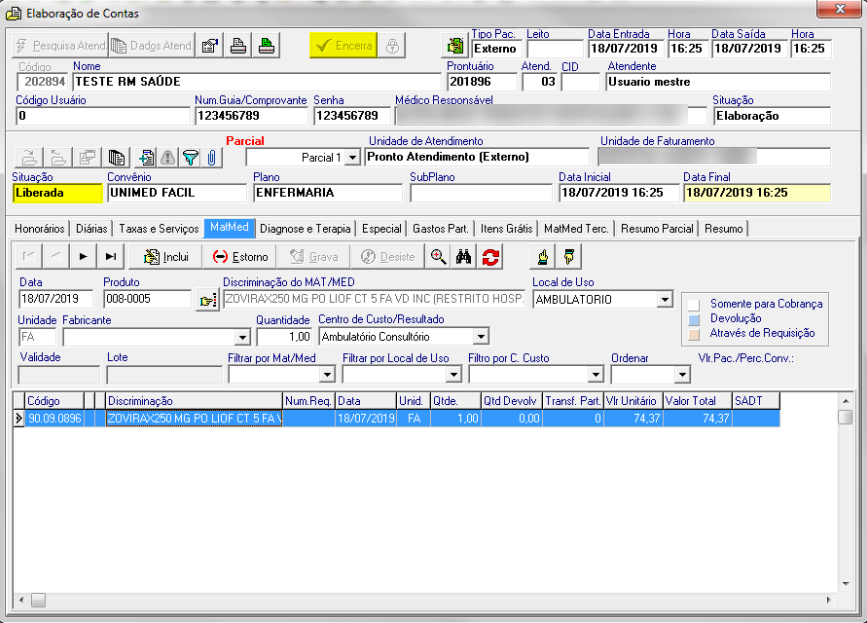Click the Data field in MatMed form
Screen dimensions: 867x623
click(58, 299)
